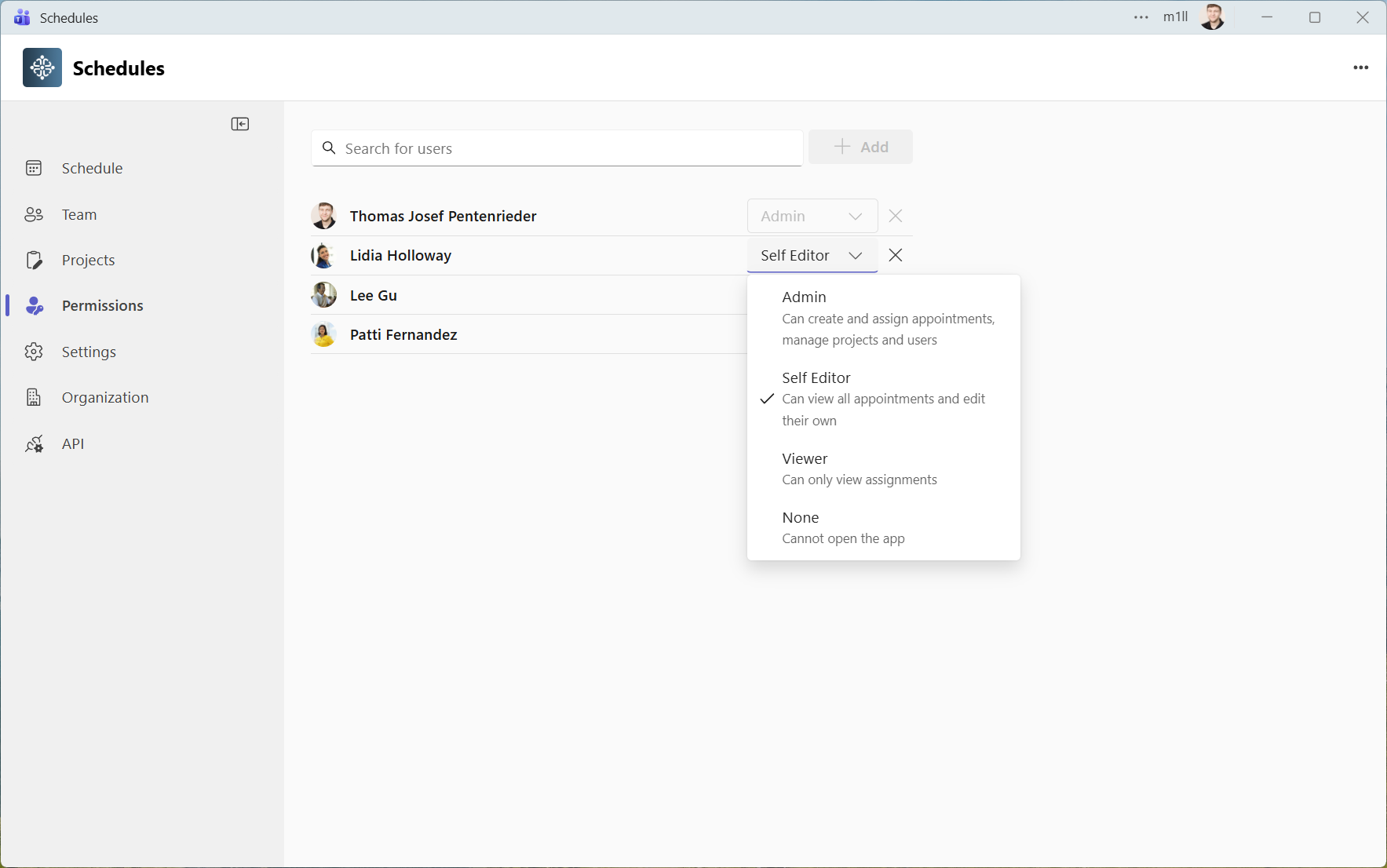This screenshot has width=1387, height=868.
Task: Collapse the left navigation sidebar
Action: pyautogui.click(x=240, y=123)
